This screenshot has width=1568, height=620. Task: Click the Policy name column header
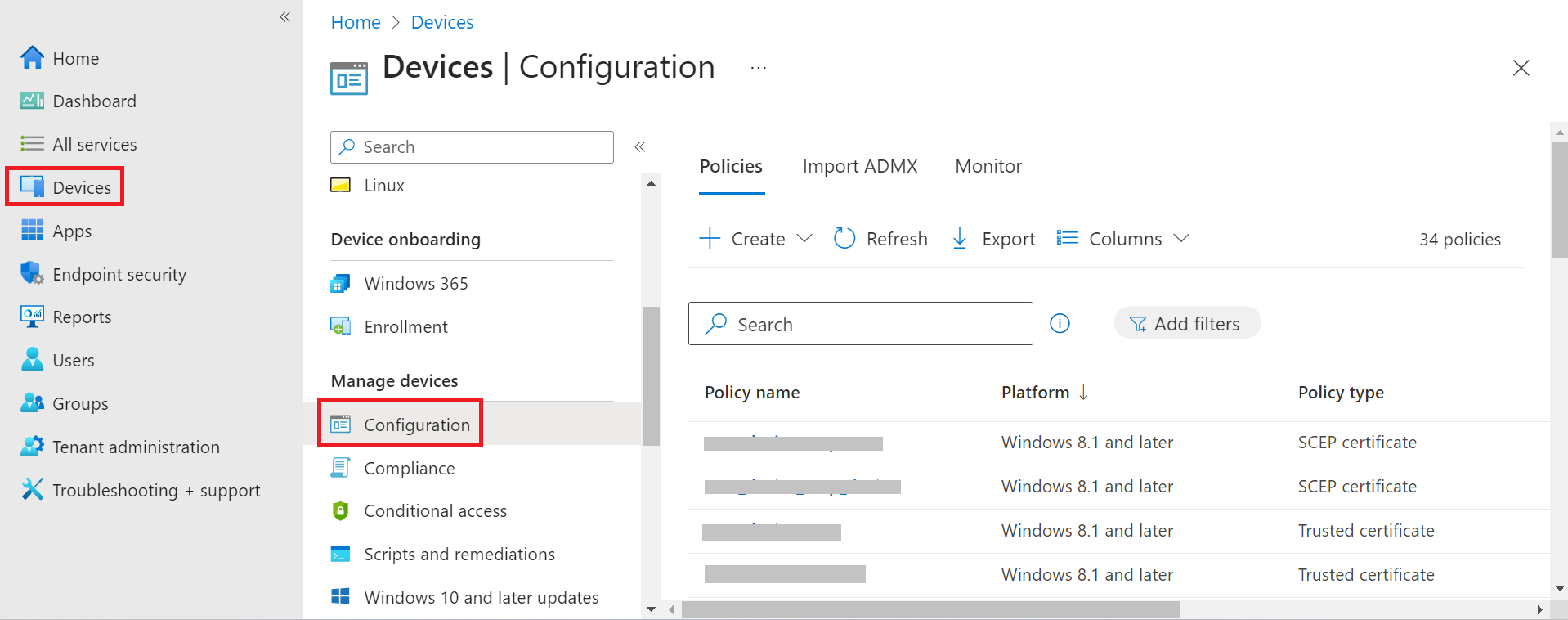click(x=752, y=393)
